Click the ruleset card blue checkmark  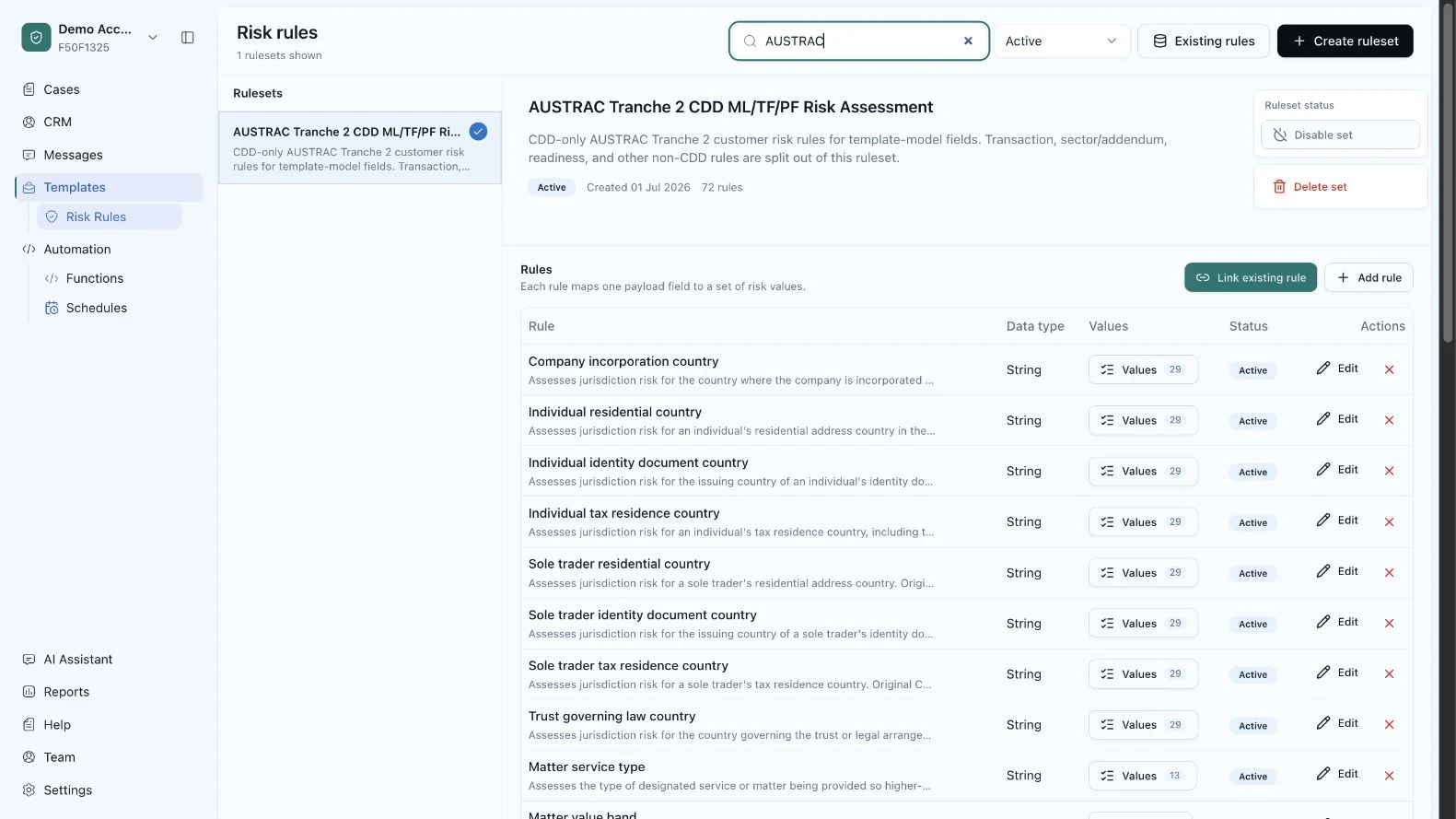(478, 131)
